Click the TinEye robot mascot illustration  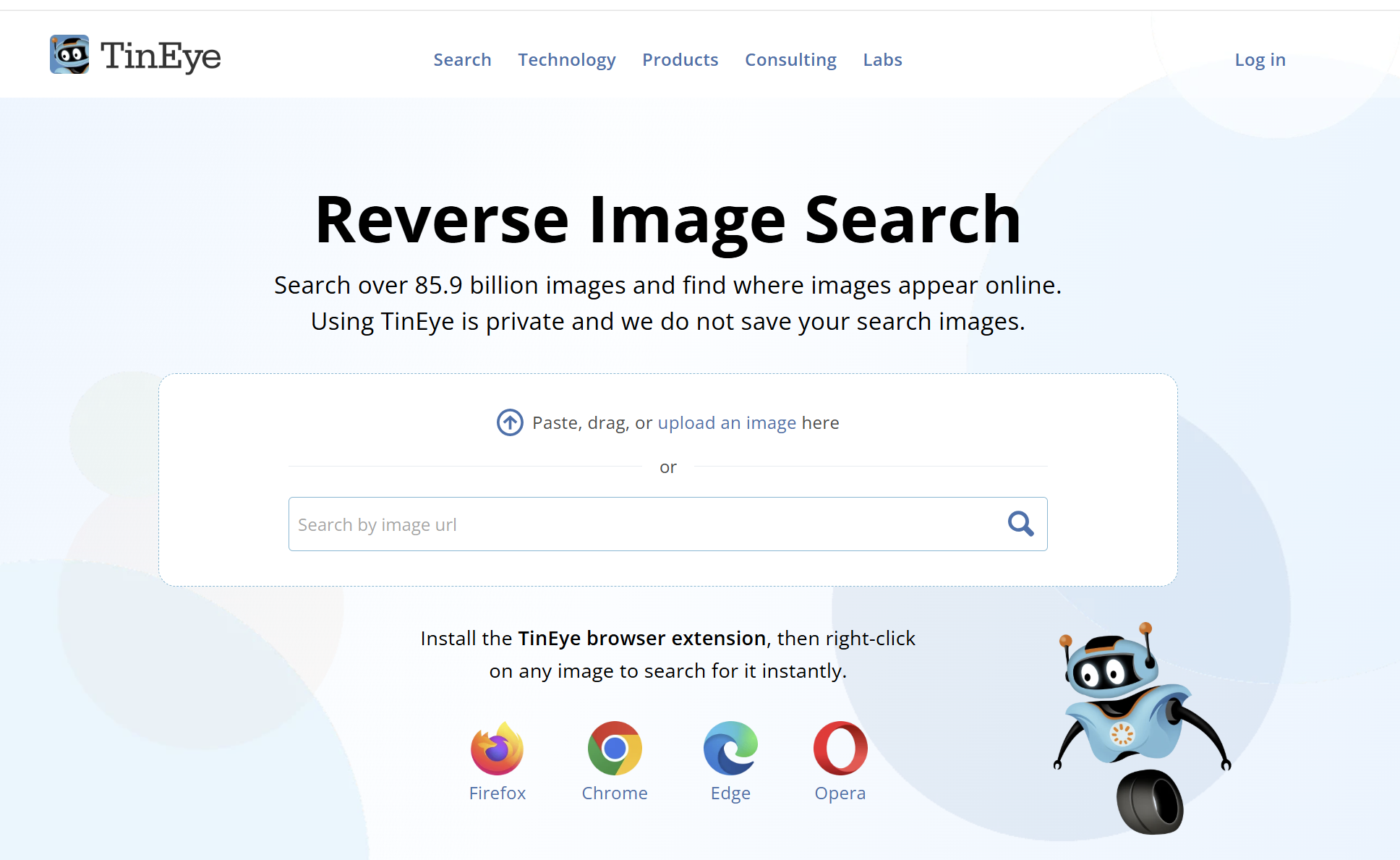1143,728
